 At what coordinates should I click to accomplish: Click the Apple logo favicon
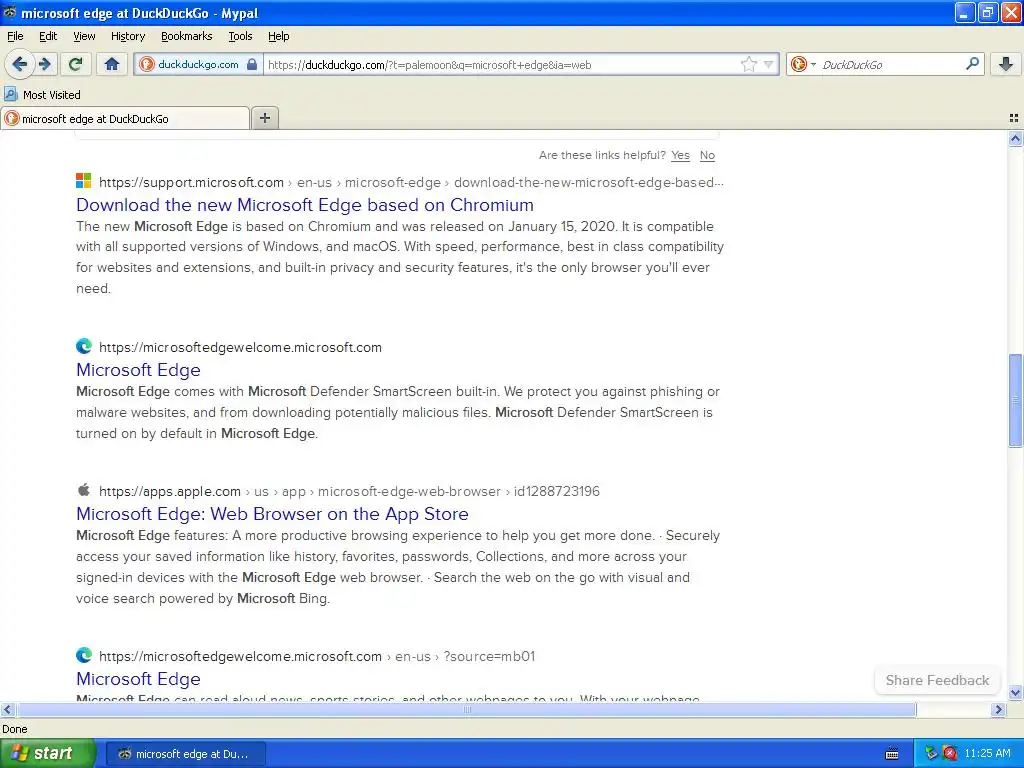[84, 490]
